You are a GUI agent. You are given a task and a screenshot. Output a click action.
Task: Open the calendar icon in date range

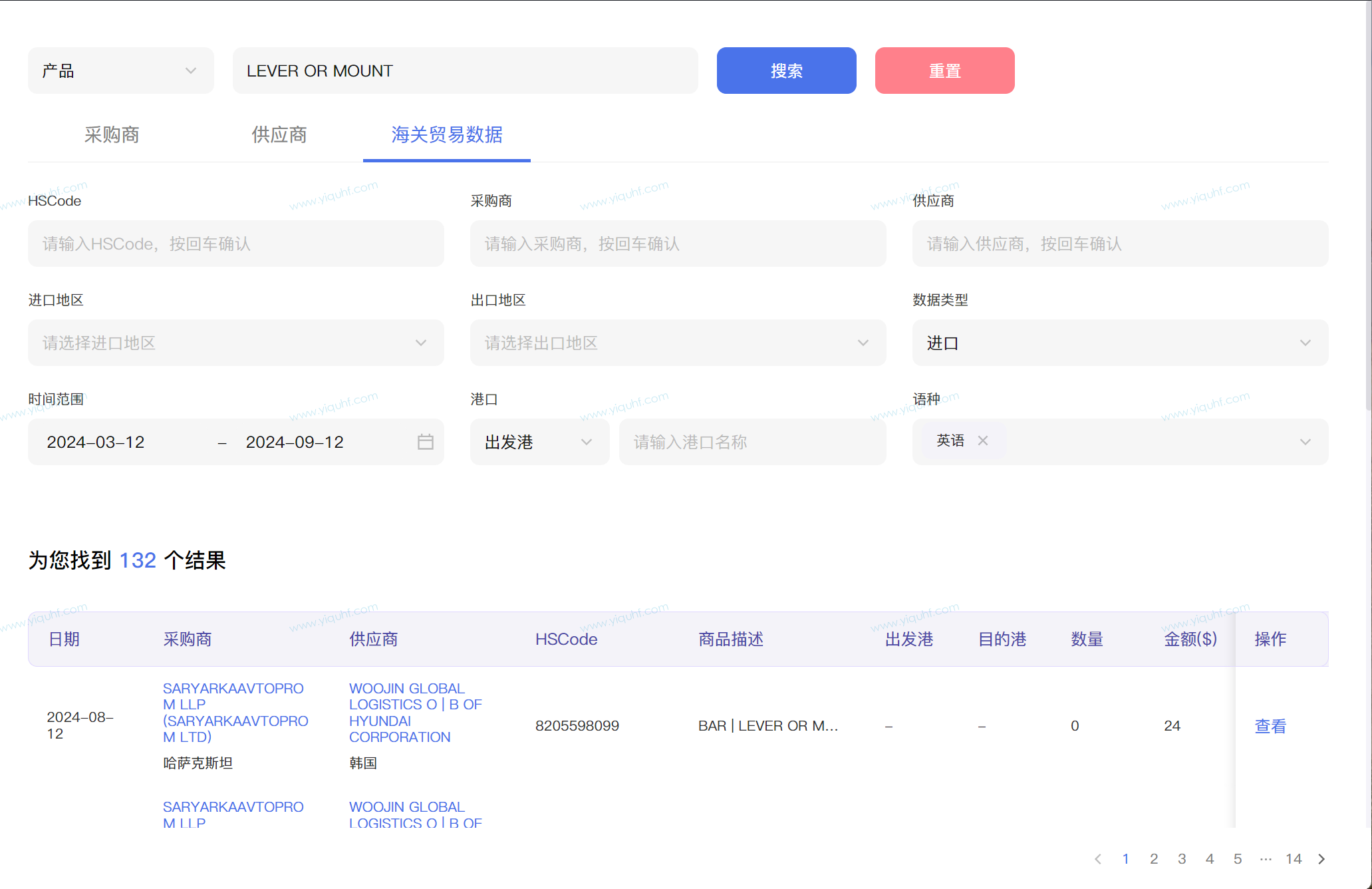click(426, 442)
